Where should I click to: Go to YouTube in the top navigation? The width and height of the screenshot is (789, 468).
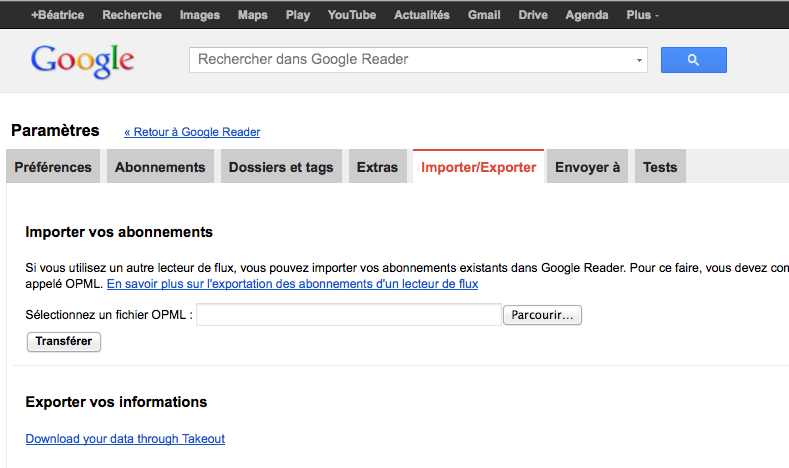pos(352,15)
